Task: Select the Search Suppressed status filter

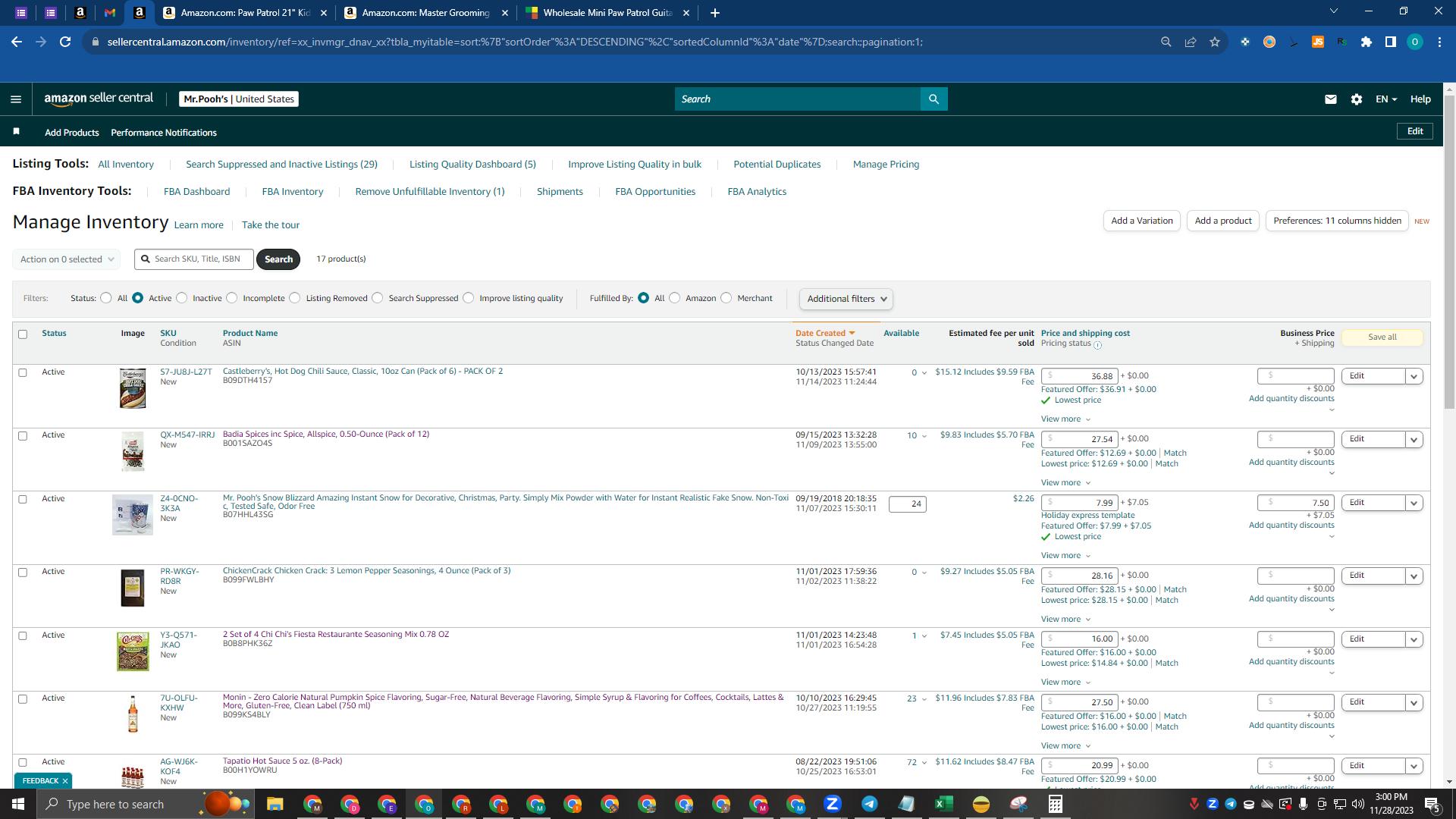Action: [x=378, y=298]
